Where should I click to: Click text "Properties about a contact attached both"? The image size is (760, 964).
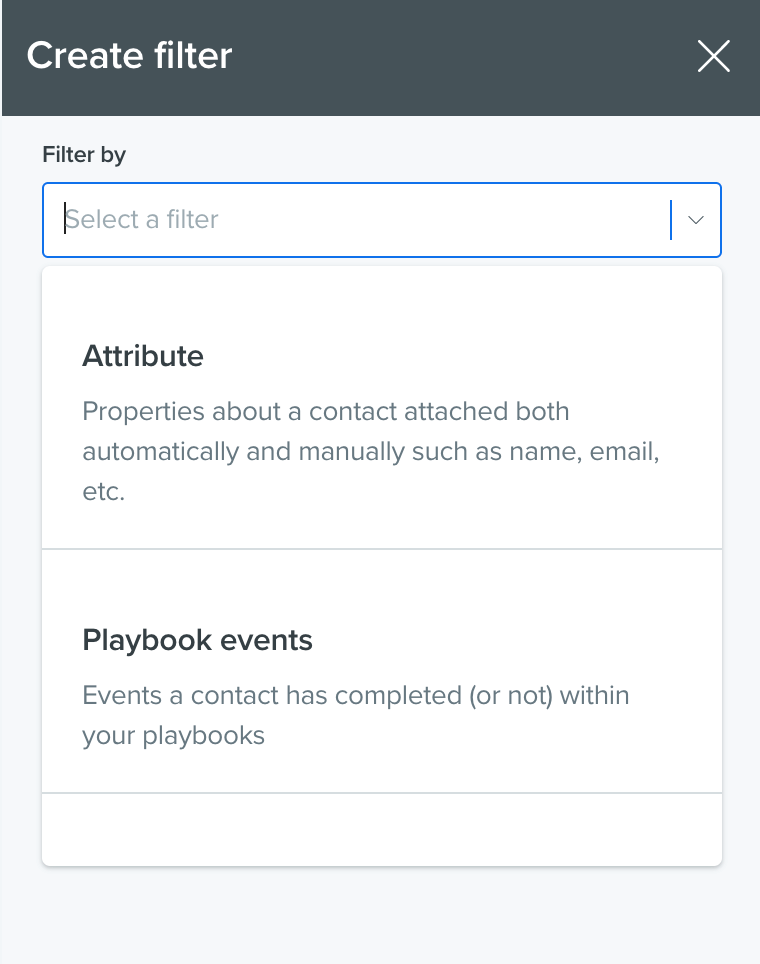[326, 411]
